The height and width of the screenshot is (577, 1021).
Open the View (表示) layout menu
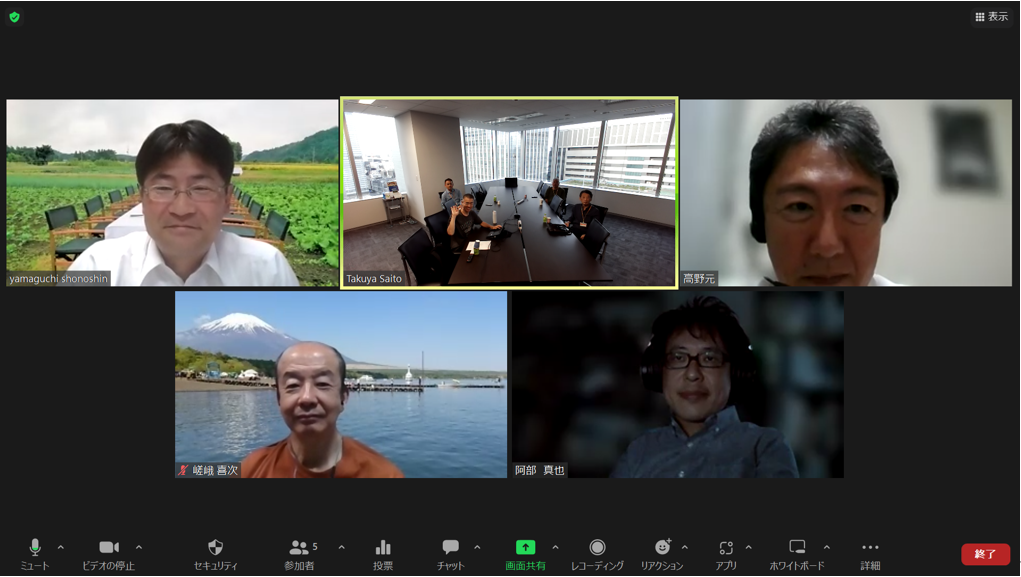pos(991,17)
